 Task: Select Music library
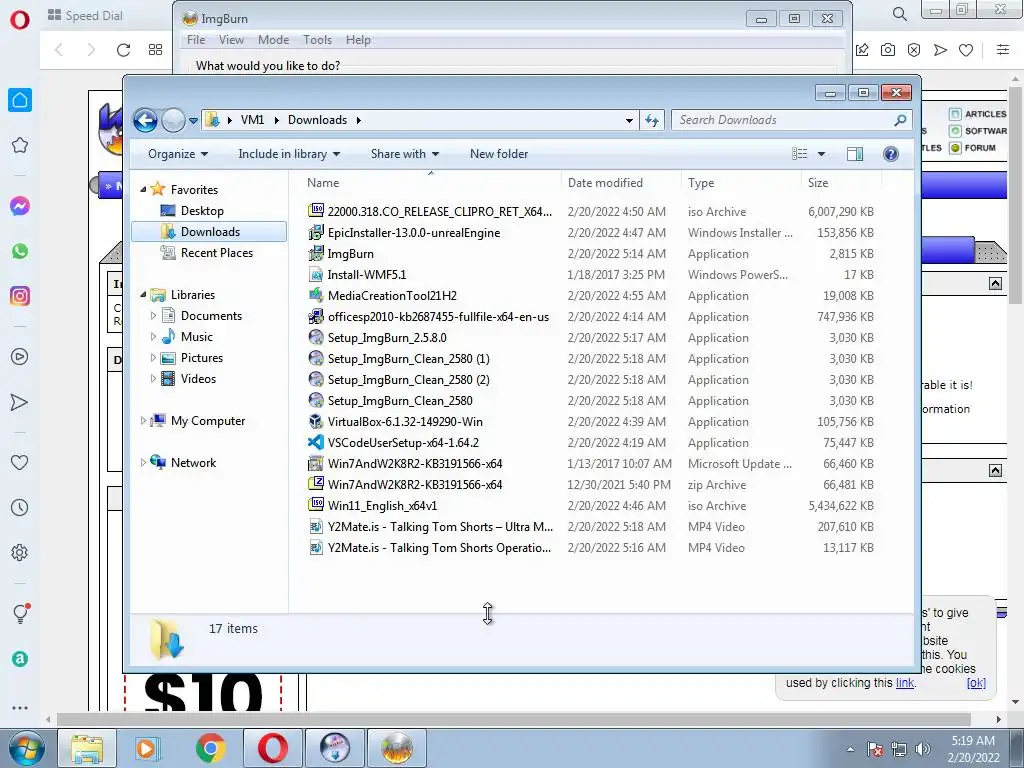click(197, 337)
